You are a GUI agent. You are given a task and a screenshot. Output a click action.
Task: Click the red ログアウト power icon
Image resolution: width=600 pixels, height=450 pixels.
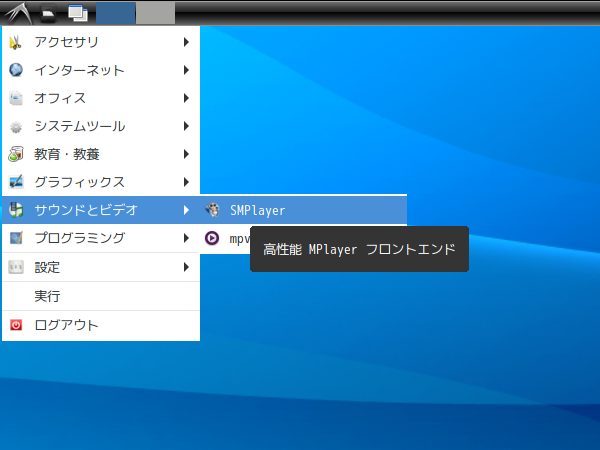click(x=16, y=325)
